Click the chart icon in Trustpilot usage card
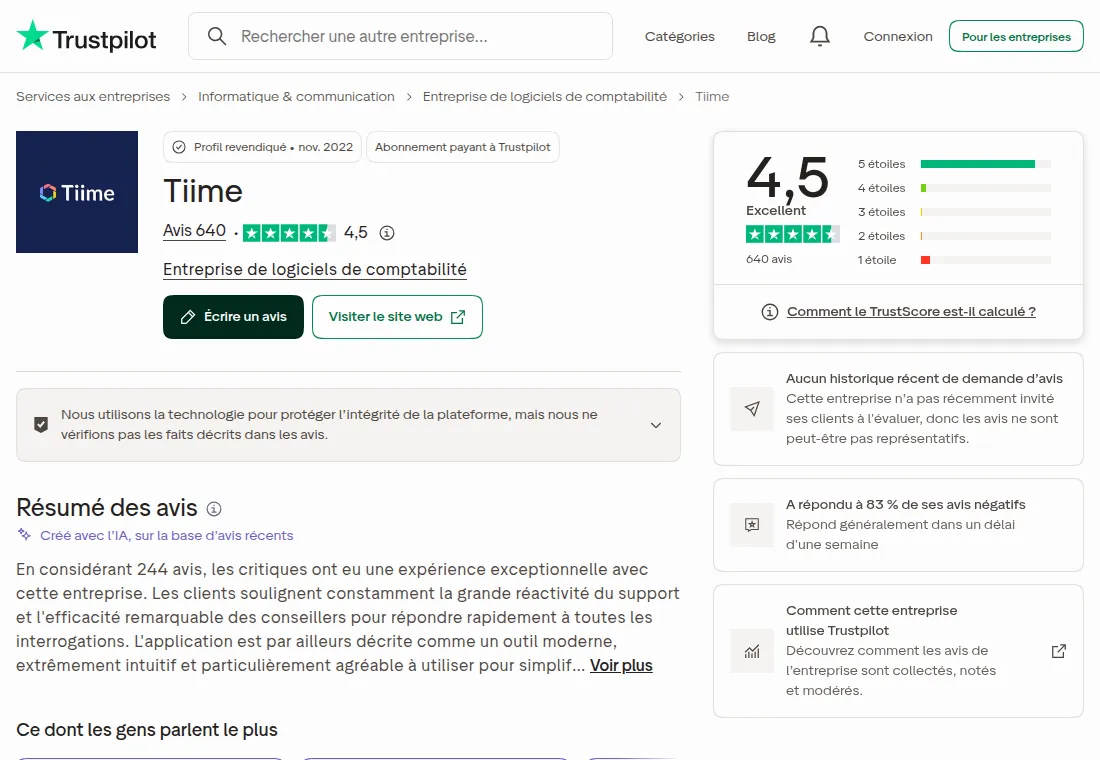 click(x=752, y=651)
